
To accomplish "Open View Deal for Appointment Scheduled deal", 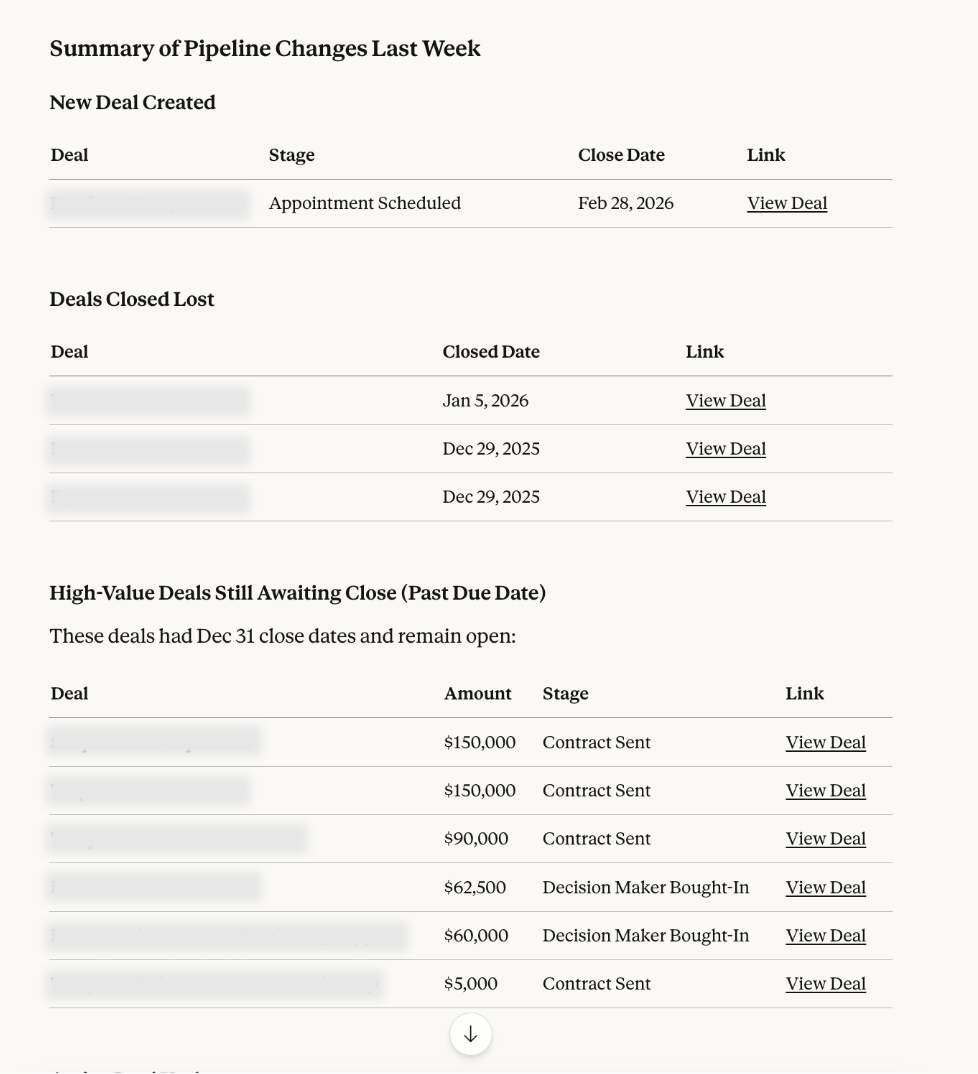I will click(787, 204).
